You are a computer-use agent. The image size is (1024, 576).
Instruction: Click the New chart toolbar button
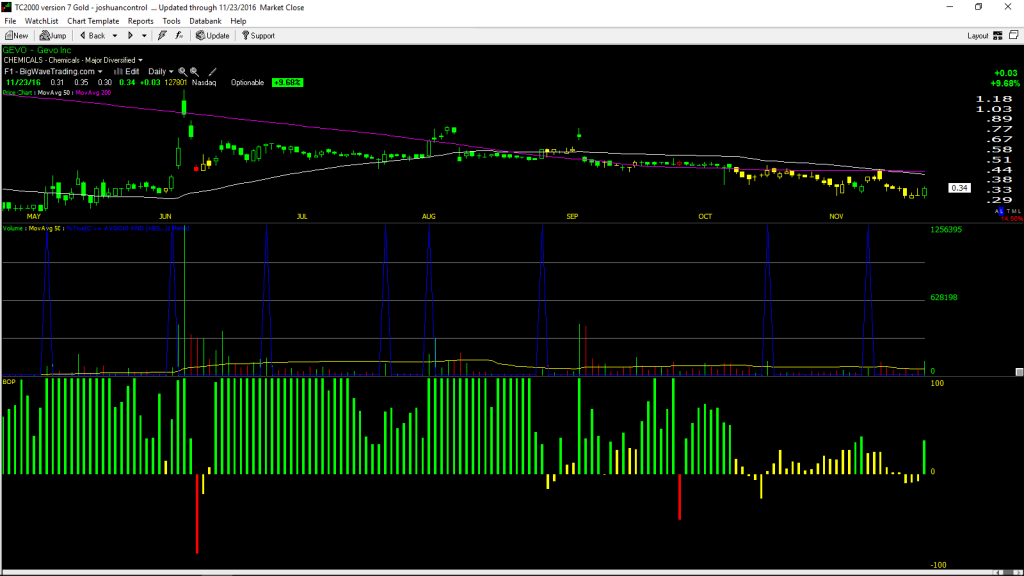[16, 36]
